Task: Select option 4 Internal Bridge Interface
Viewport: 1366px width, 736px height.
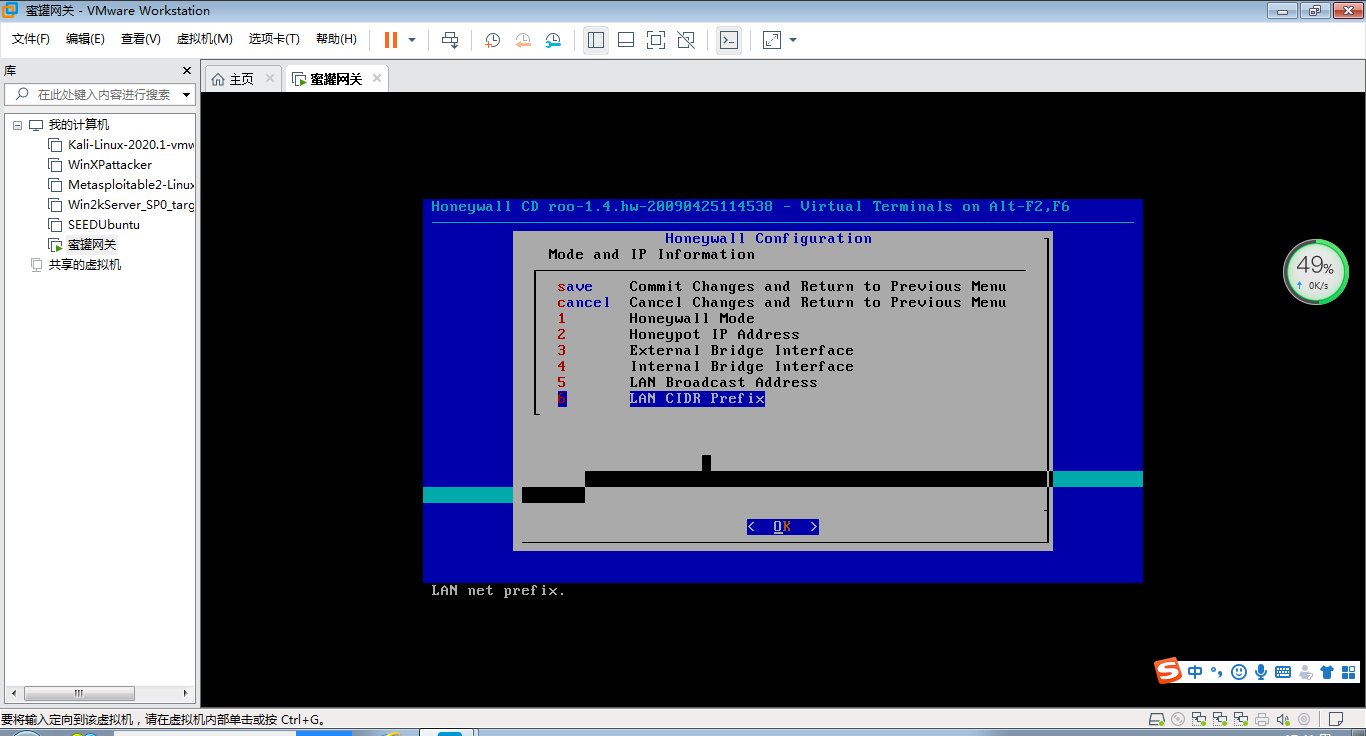Action: (706, 367)
